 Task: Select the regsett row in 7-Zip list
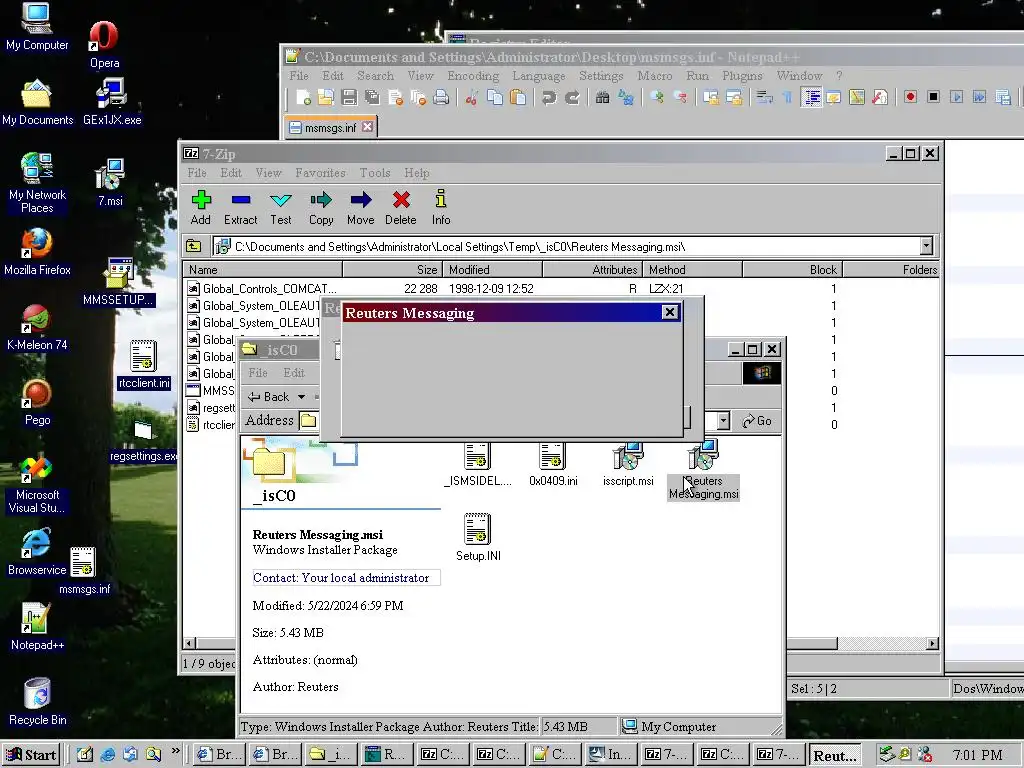coord(210,408)
